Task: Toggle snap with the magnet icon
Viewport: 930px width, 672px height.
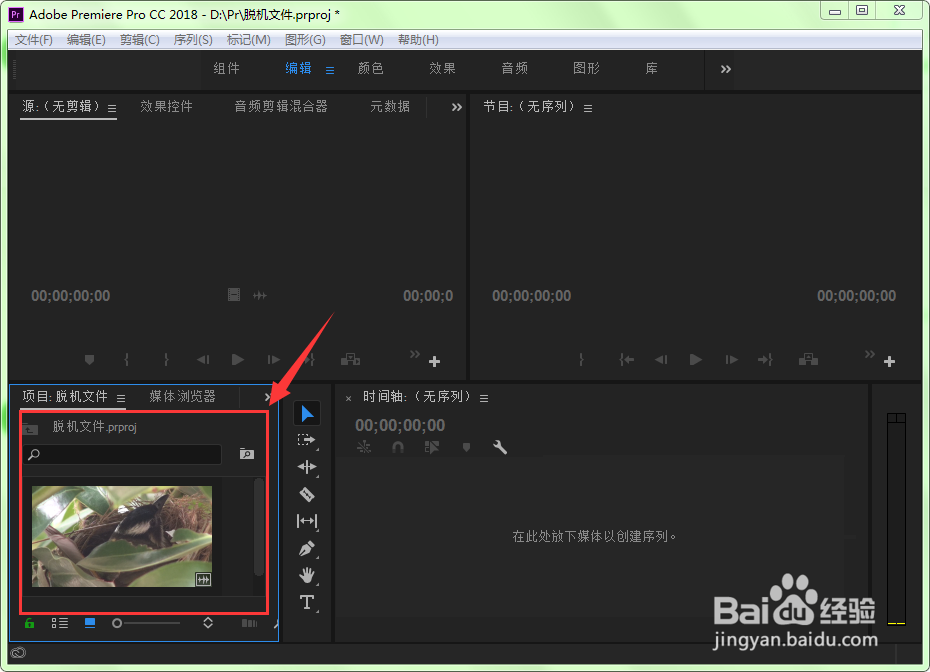Action: [x=398, y=447]
